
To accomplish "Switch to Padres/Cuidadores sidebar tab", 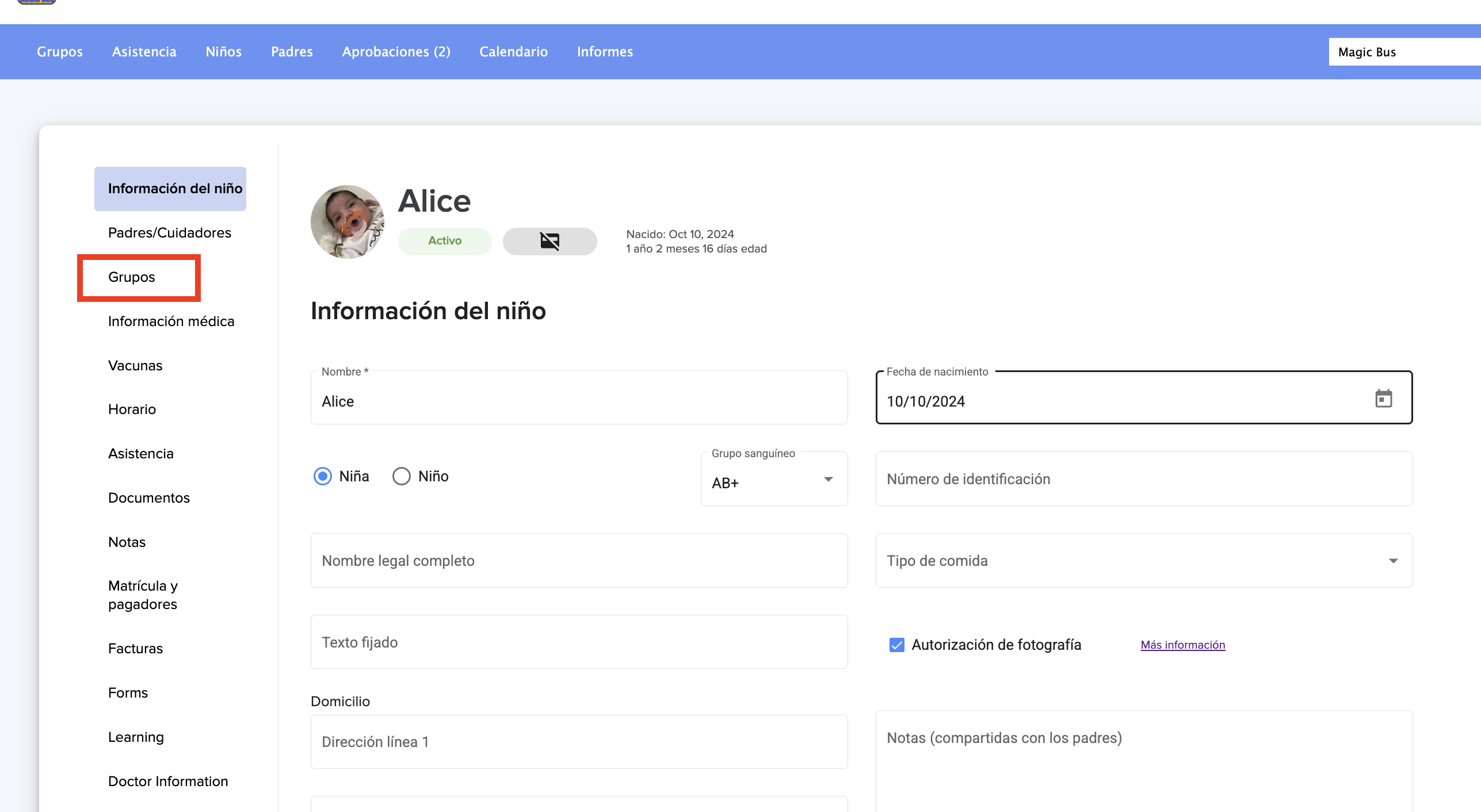I will (170, 233).
